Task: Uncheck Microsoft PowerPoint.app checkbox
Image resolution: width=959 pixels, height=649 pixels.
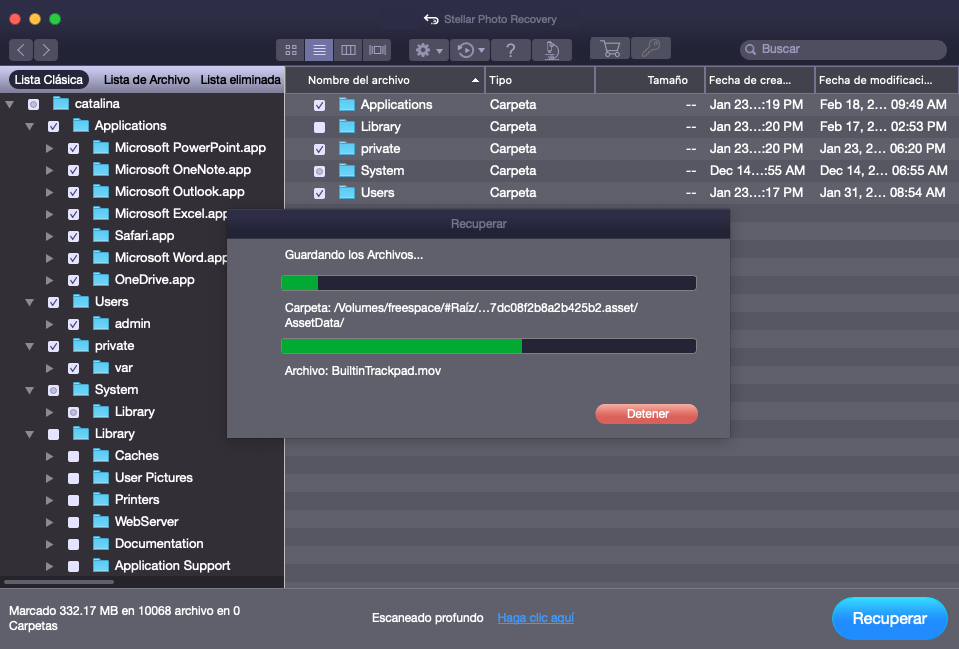Action: 73,148
